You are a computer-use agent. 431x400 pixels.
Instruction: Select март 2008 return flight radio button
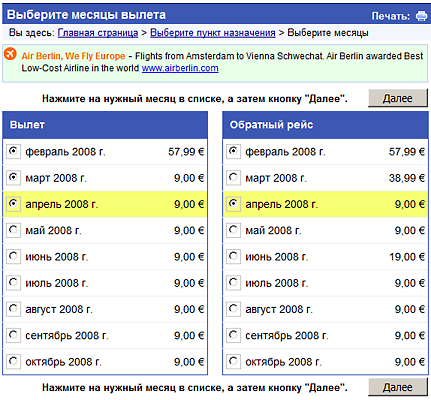click(x=233, y=178)
